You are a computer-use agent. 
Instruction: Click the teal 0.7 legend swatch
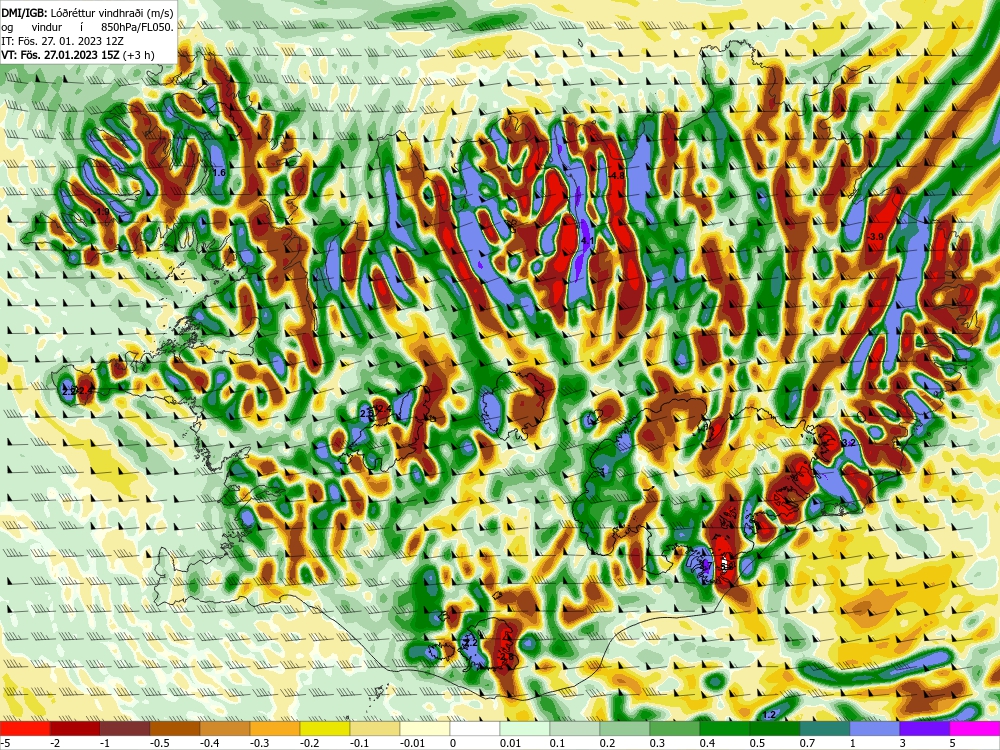(x=825, y=728)
